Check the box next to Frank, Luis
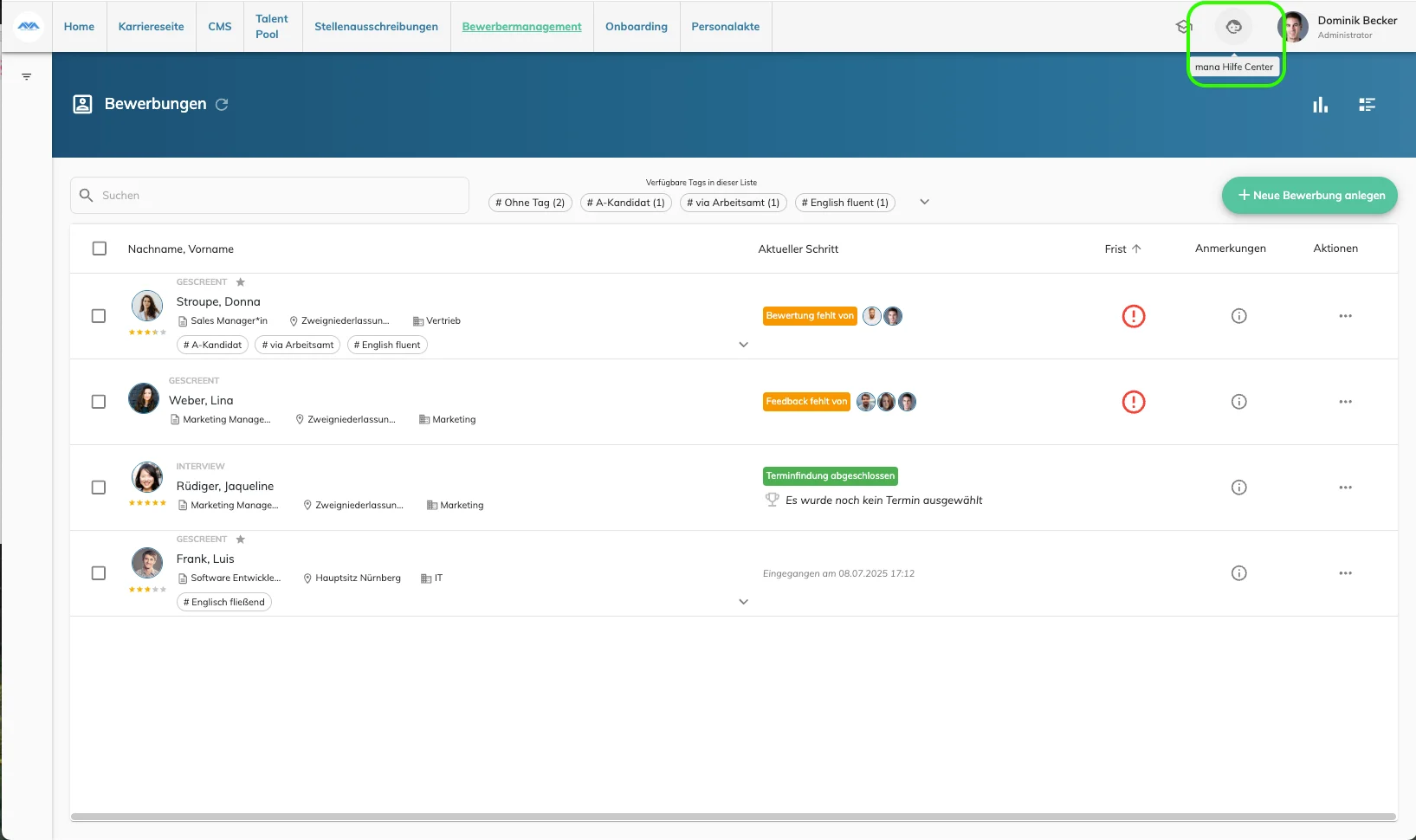The image size is (1416, 840). click(99, 573)
